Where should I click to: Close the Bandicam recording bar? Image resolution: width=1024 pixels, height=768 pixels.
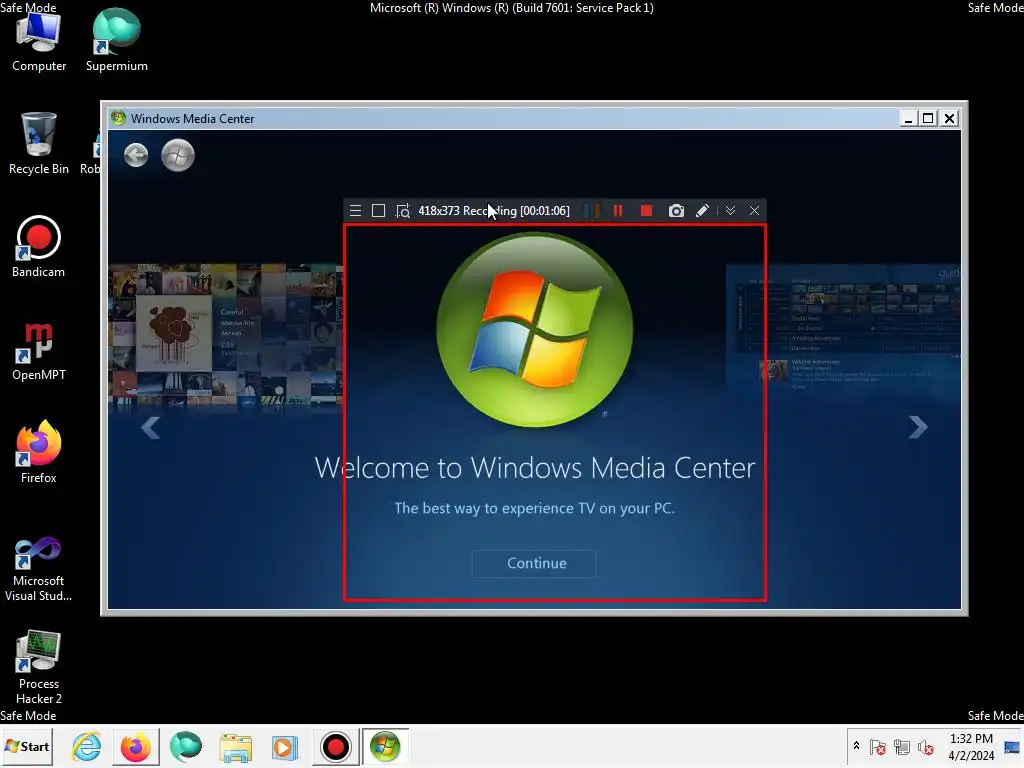coord(754,210)
